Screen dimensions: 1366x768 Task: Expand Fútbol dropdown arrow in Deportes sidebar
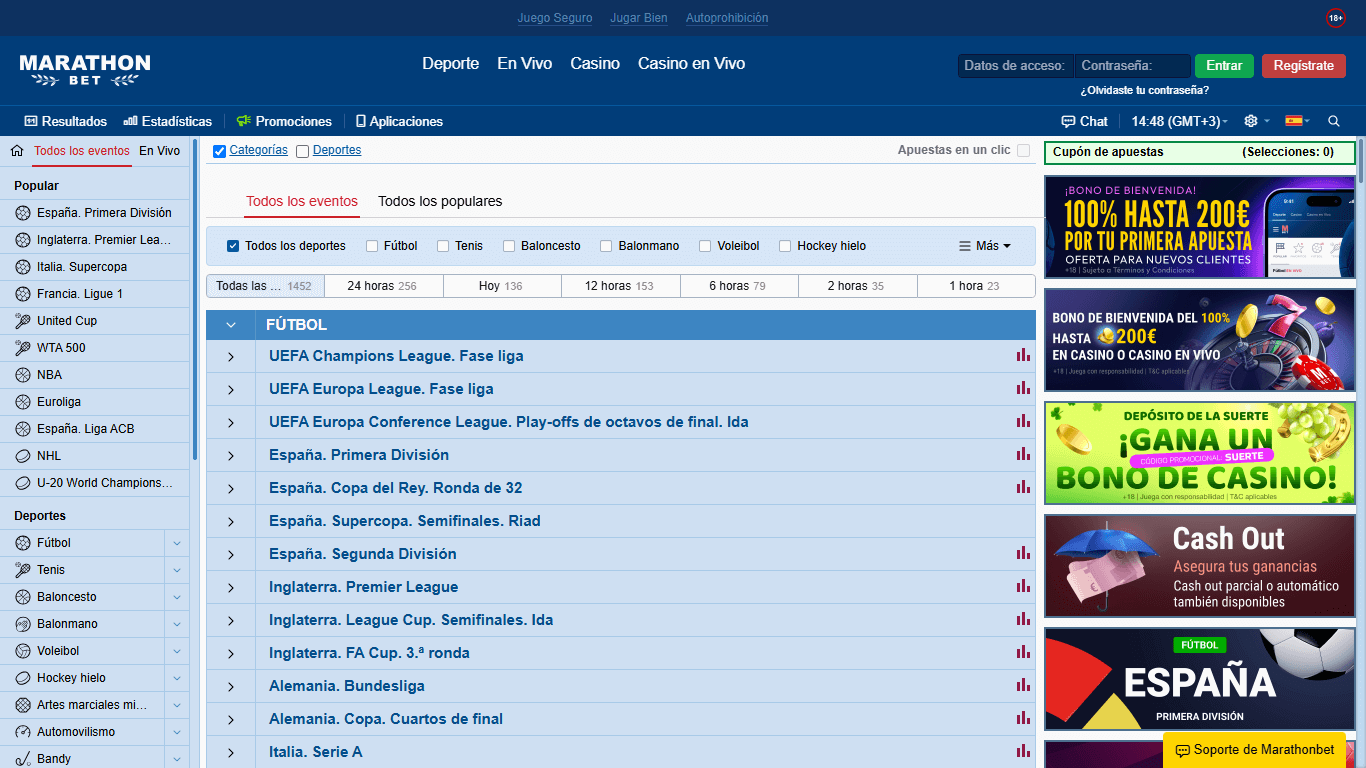click(x=177, y=543)
